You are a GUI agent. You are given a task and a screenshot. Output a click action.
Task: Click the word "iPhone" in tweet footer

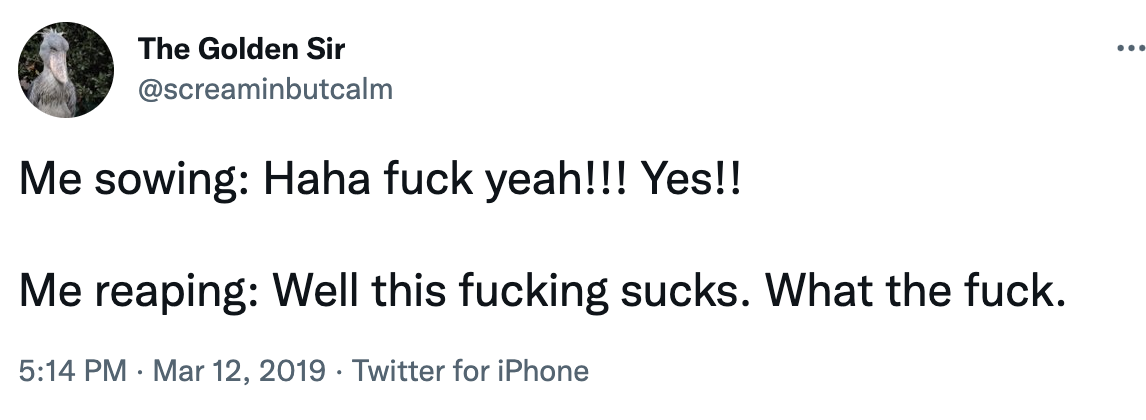[x=542, y=372]
